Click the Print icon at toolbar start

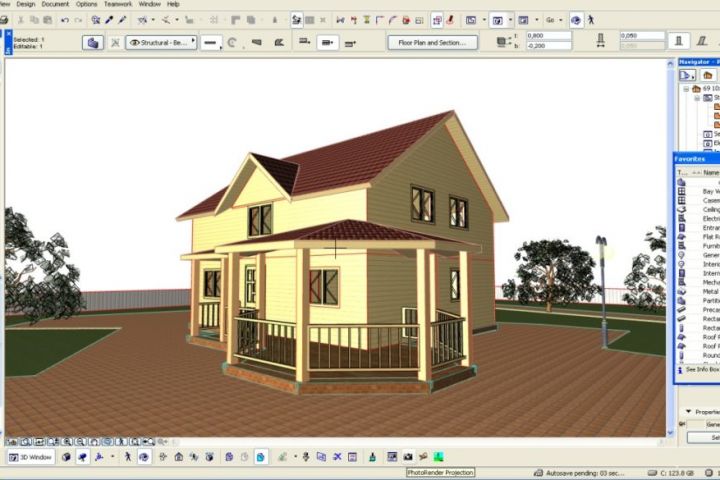(4, 20)
